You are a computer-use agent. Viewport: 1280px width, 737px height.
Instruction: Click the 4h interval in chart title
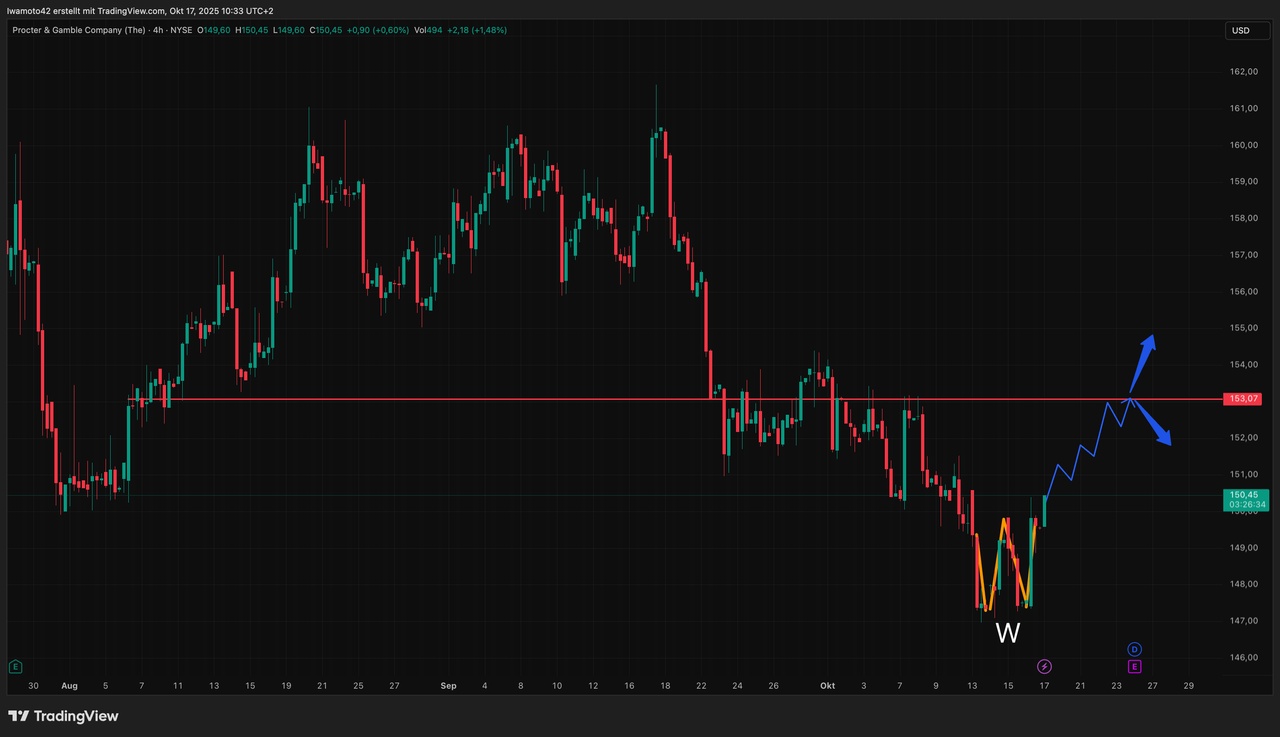157,30
